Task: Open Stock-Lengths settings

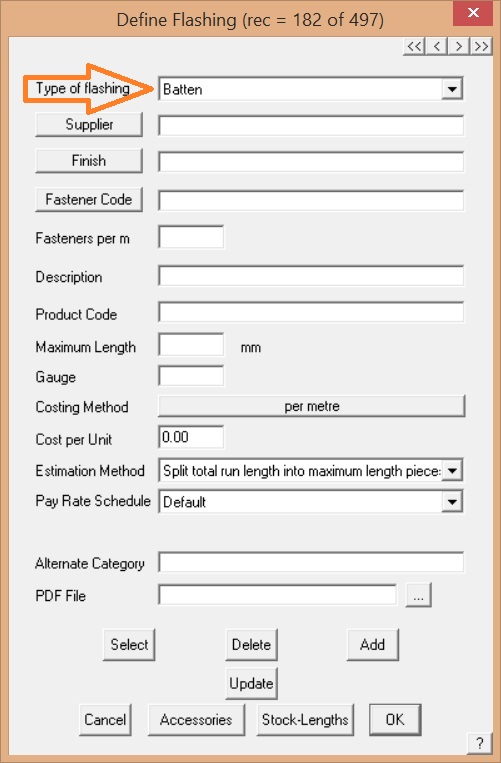Action: pyautogui.click(x=305, y=720)
